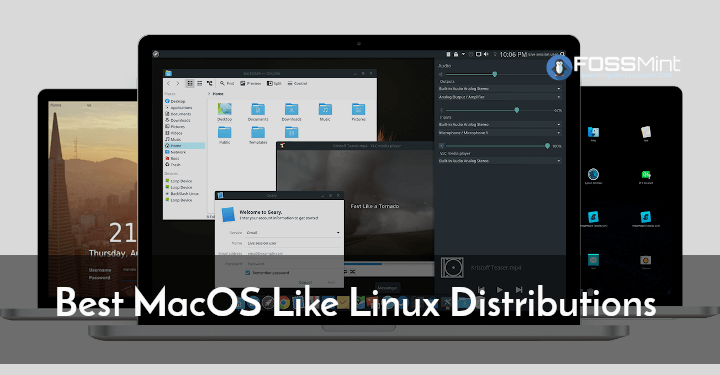Skip to previous track in media widget
This screenshot has width=720, height=375.
click(480, 289)
